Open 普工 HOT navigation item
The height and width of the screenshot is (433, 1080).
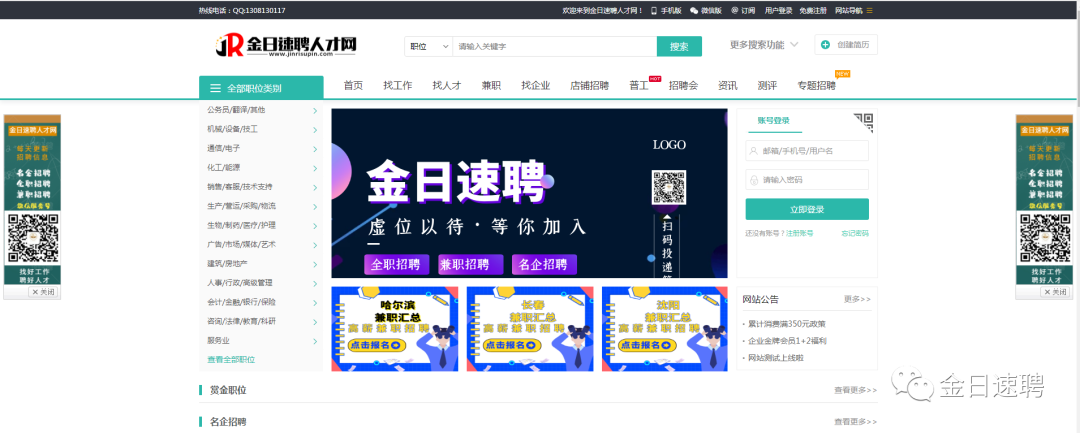(x=639, y=86)
